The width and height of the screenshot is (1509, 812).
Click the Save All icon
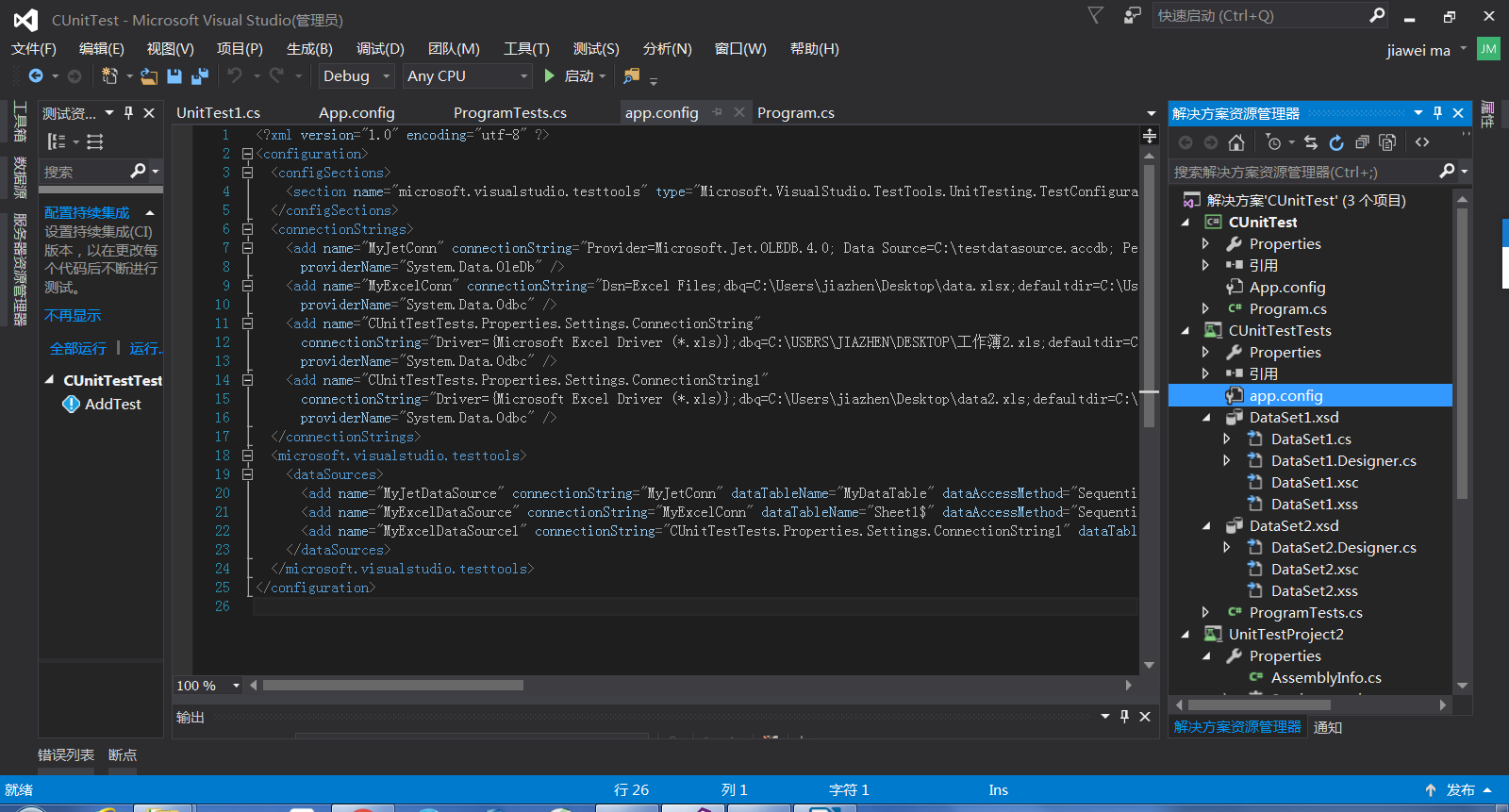200,75
